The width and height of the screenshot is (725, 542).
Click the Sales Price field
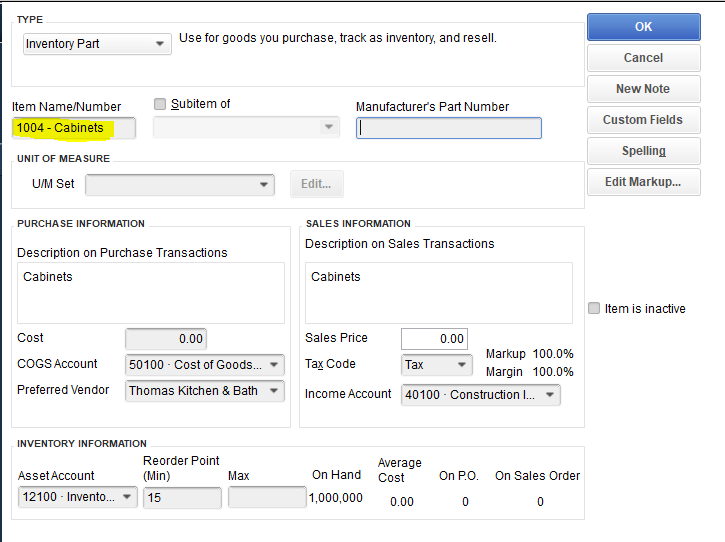point(434,339)
